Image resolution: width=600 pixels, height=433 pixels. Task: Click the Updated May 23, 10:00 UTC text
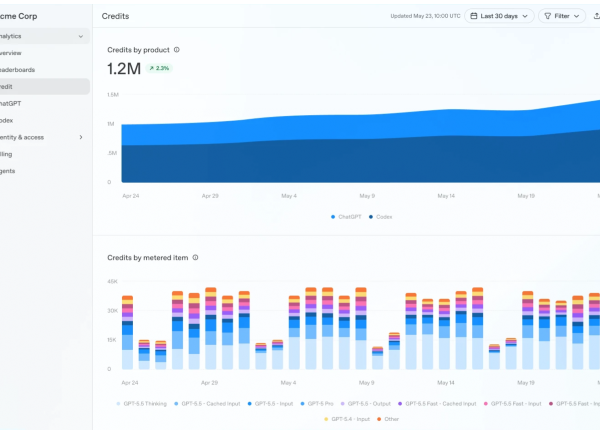click(x=425, y=16)
